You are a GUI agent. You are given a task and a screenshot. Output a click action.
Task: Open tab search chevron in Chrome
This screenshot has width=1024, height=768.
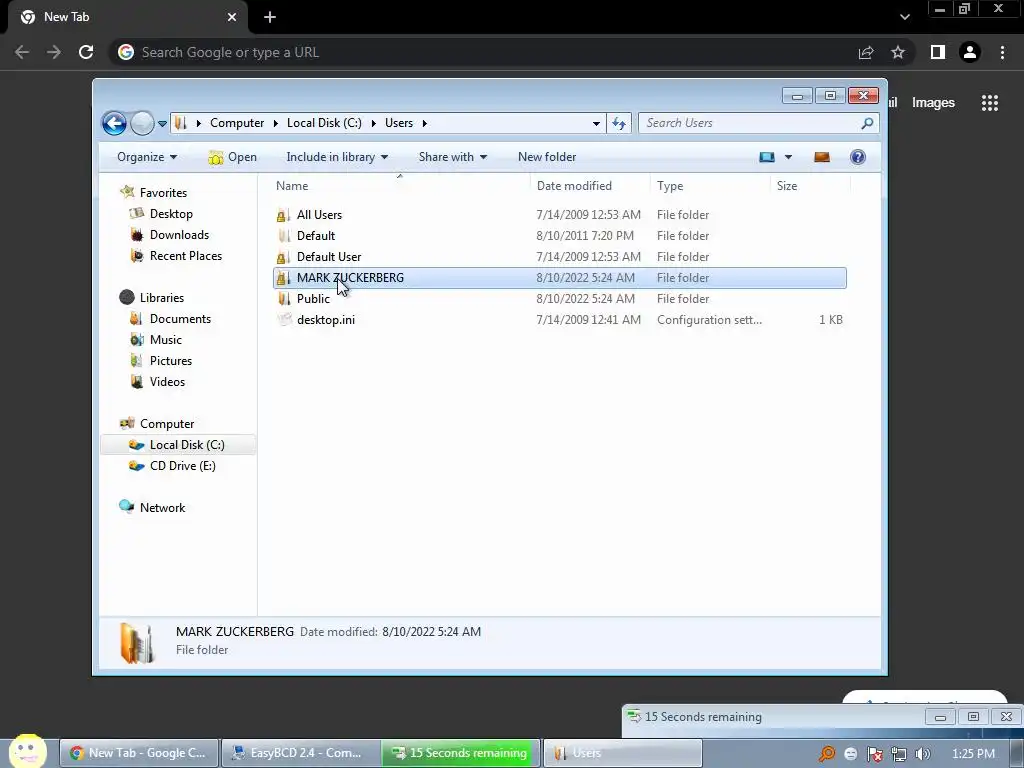click(904, 17)
